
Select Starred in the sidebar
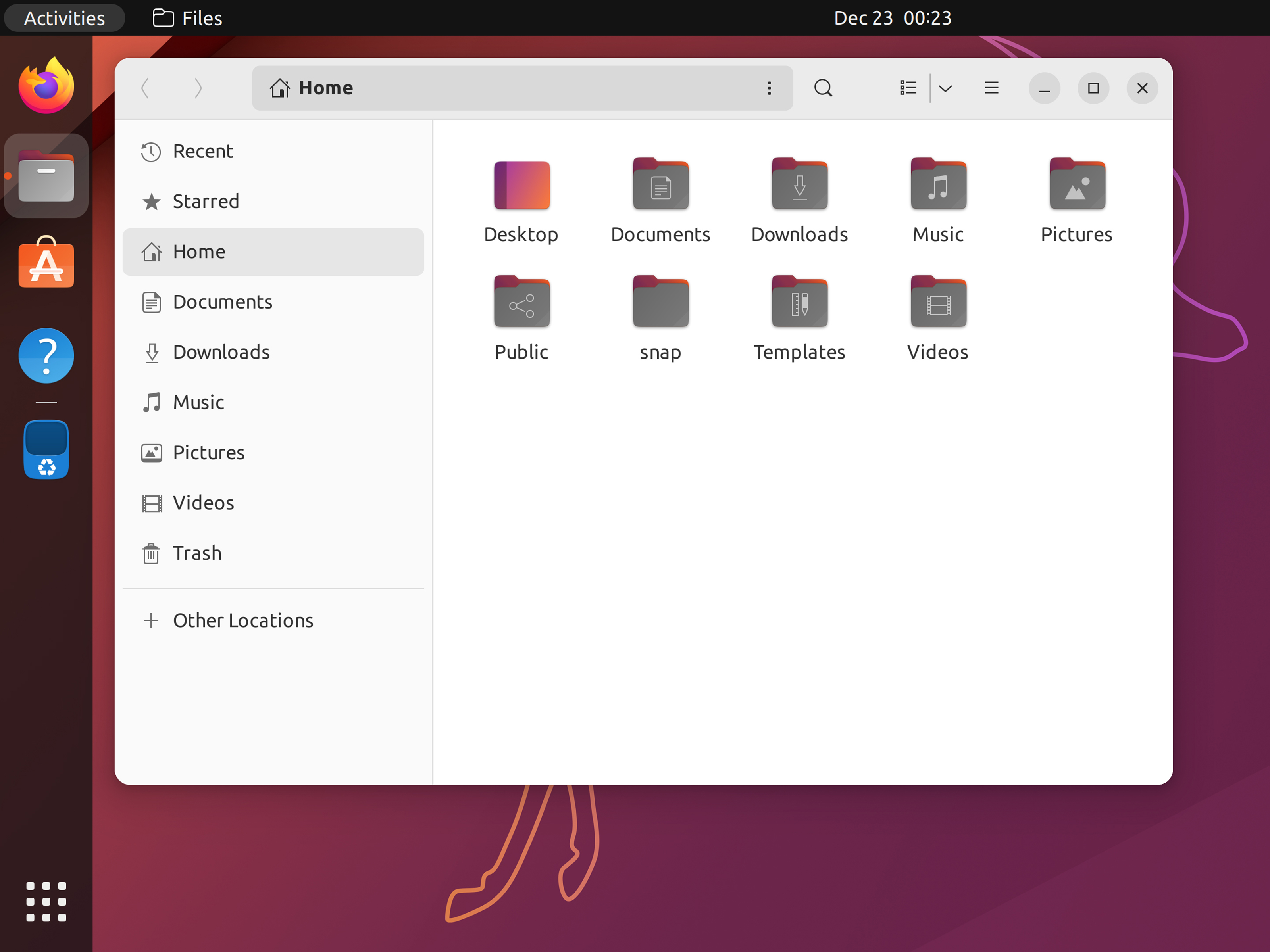coord(206,202)
